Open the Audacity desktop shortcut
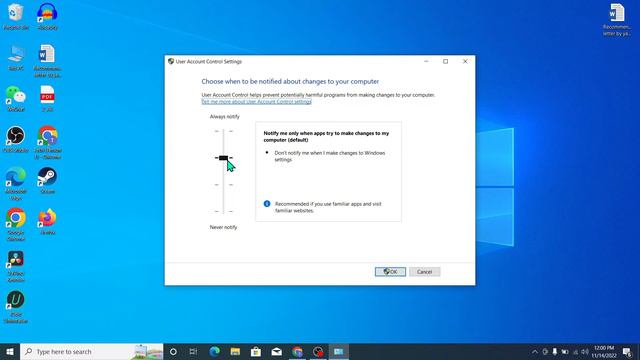The height and width of the screenshot is (360, 640). point(47,16)
